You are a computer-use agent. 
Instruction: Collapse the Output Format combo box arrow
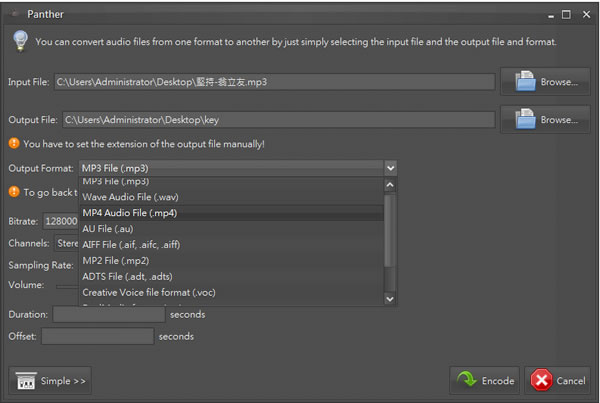tap(390, 168)
